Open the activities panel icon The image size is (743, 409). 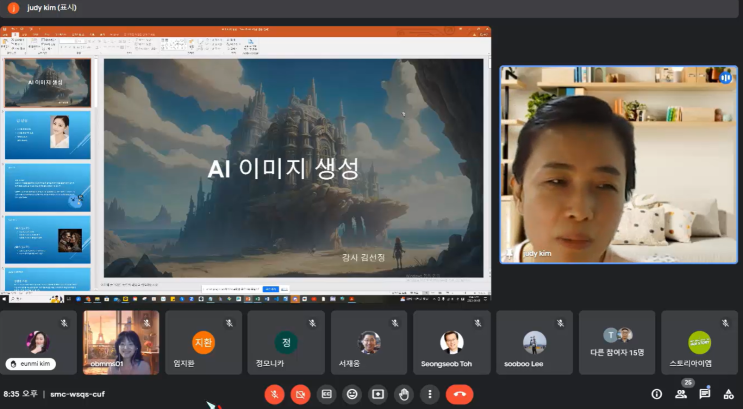pos(728,394)
